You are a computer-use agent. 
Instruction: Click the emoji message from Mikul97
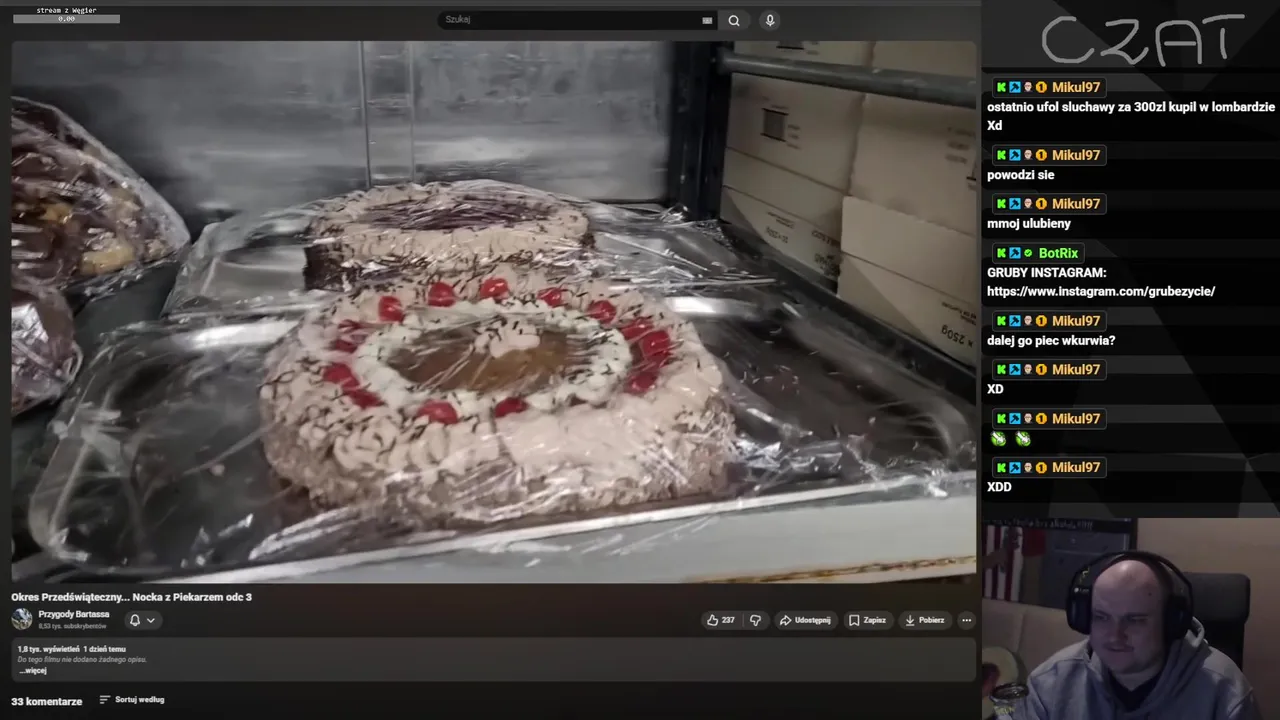point(1010,438)
